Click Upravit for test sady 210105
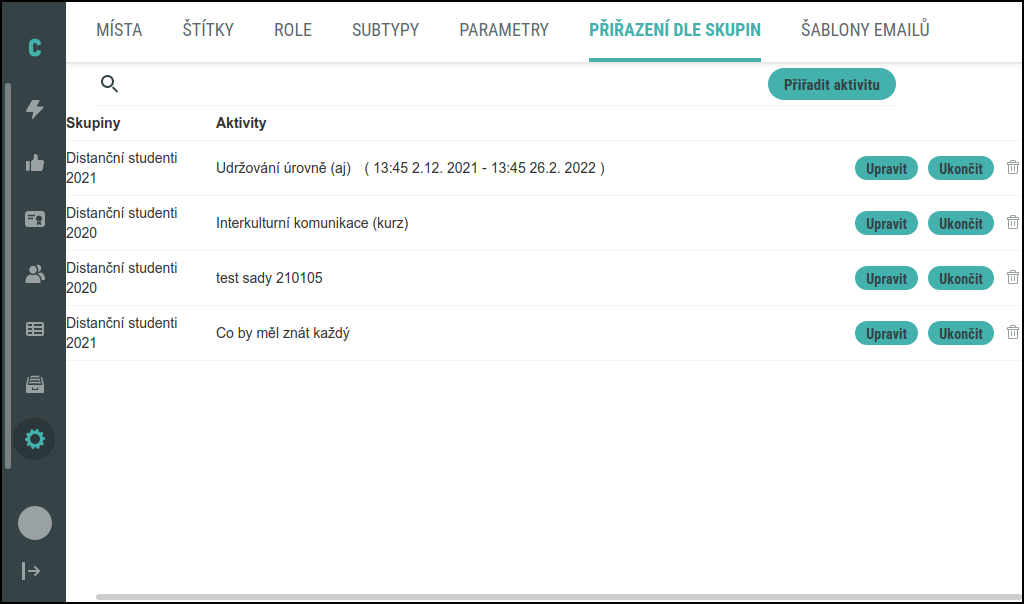This screenshot has width=1024, height=604. [x=886, y=278]
